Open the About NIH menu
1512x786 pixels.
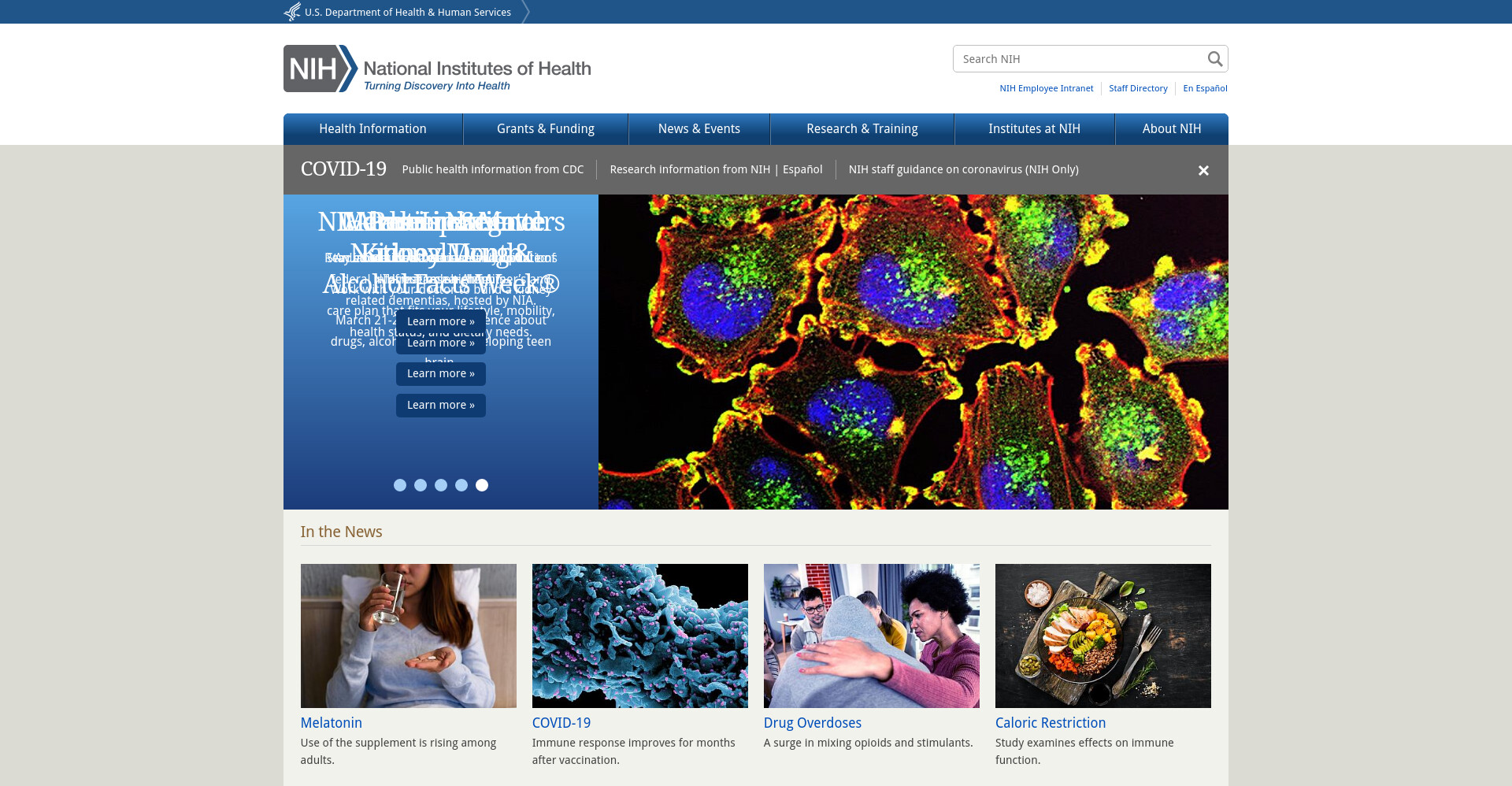tap(1172, 129)
